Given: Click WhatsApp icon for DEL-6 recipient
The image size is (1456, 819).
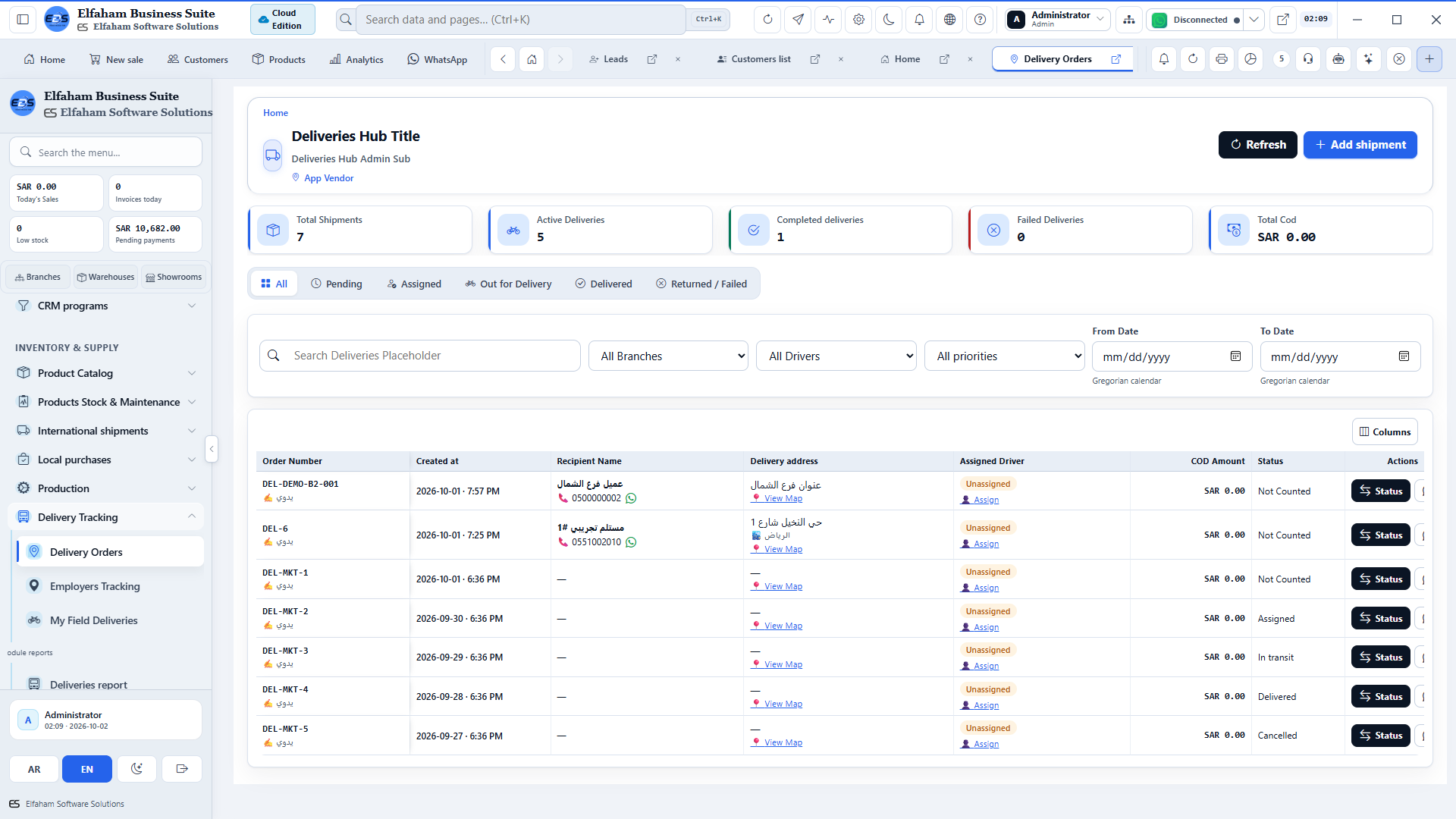Looking at the screenshot, I should point(631,542).
